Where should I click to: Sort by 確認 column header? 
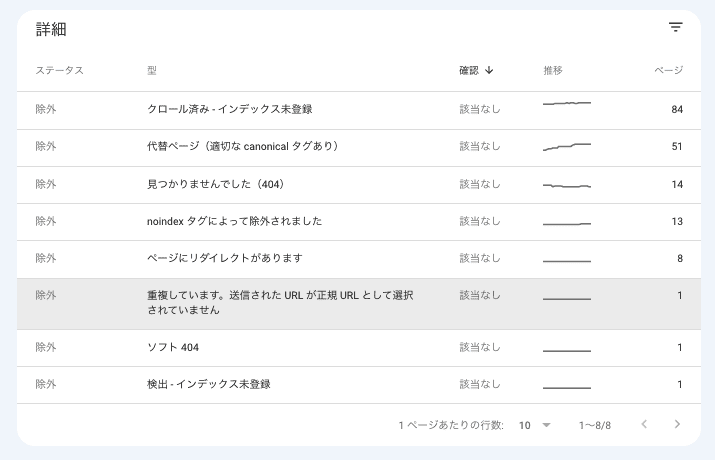coord(469,70)
